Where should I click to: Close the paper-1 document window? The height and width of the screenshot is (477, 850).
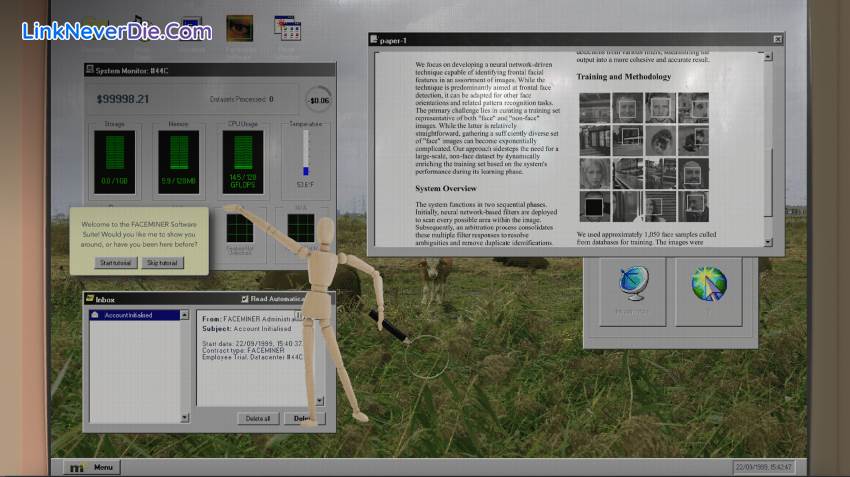[777, 39]
